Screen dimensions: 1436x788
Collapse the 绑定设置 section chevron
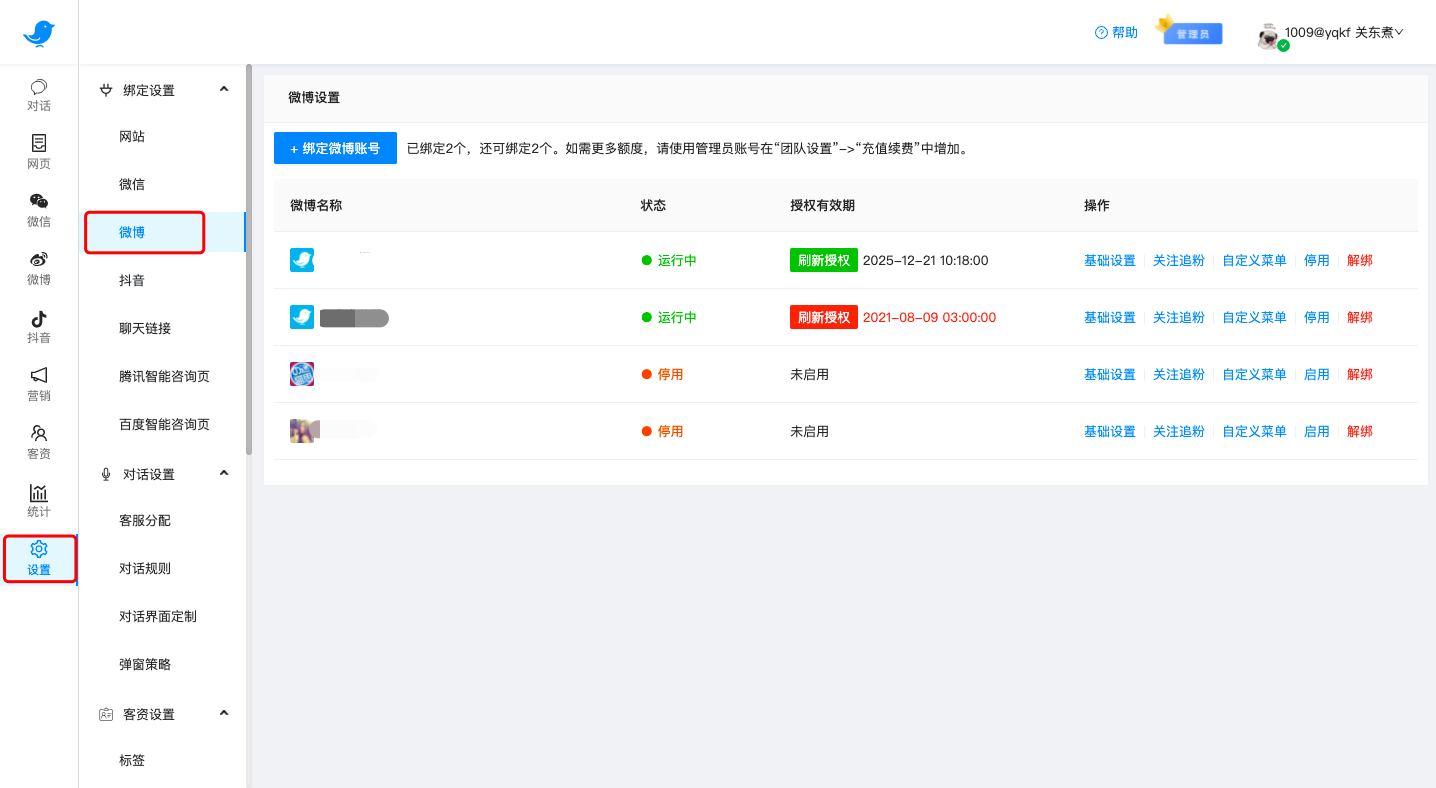[224, 89]
